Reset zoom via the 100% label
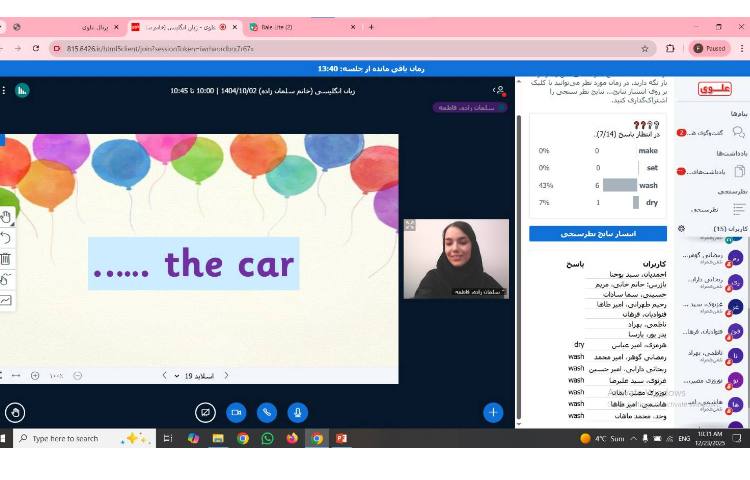The height and width of the screenshot is (480, 750). (56, 376)
